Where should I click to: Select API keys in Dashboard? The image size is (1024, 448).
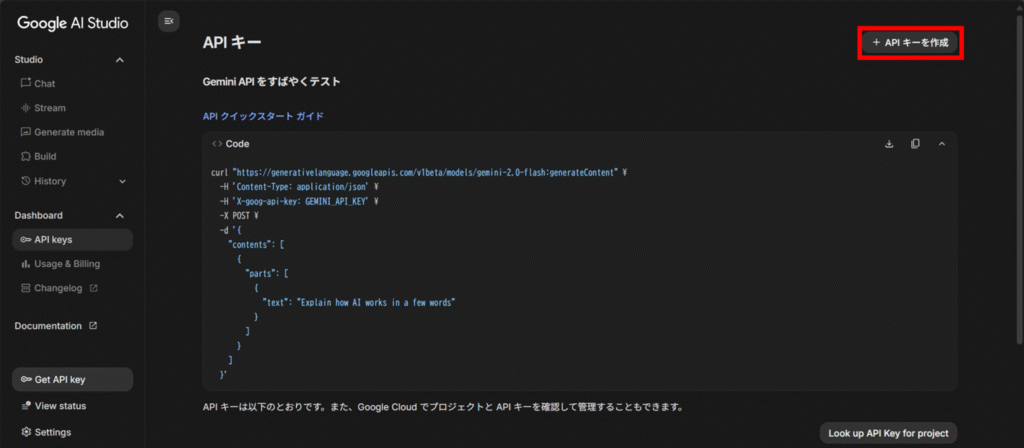click(72, 240)
